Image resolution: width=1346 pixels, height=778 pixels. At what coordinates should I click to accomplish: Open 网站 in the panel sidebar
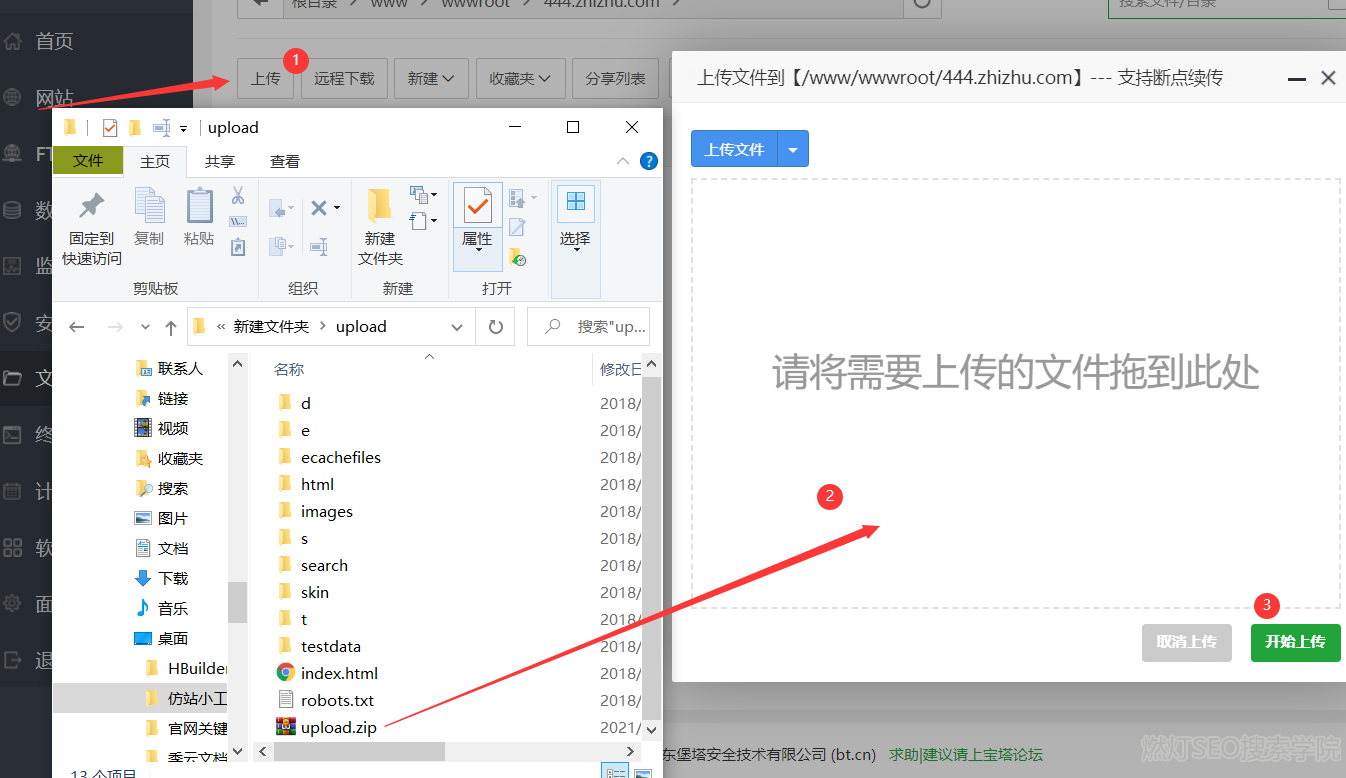click(x=54, y=98)
